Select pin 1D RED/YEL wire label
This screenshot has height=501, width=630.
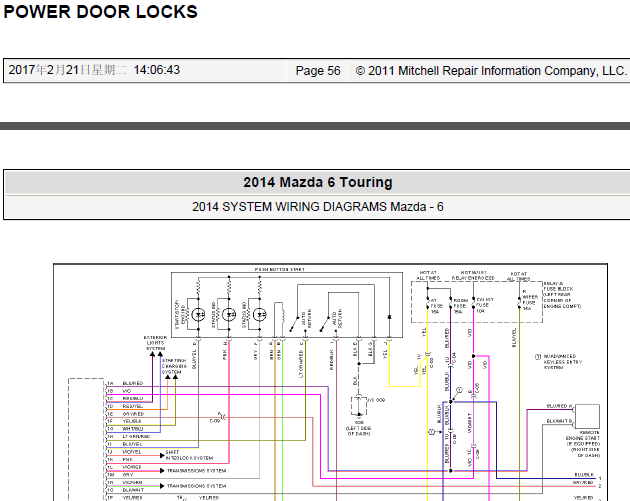pyautogui.click(x=133, y=406)
